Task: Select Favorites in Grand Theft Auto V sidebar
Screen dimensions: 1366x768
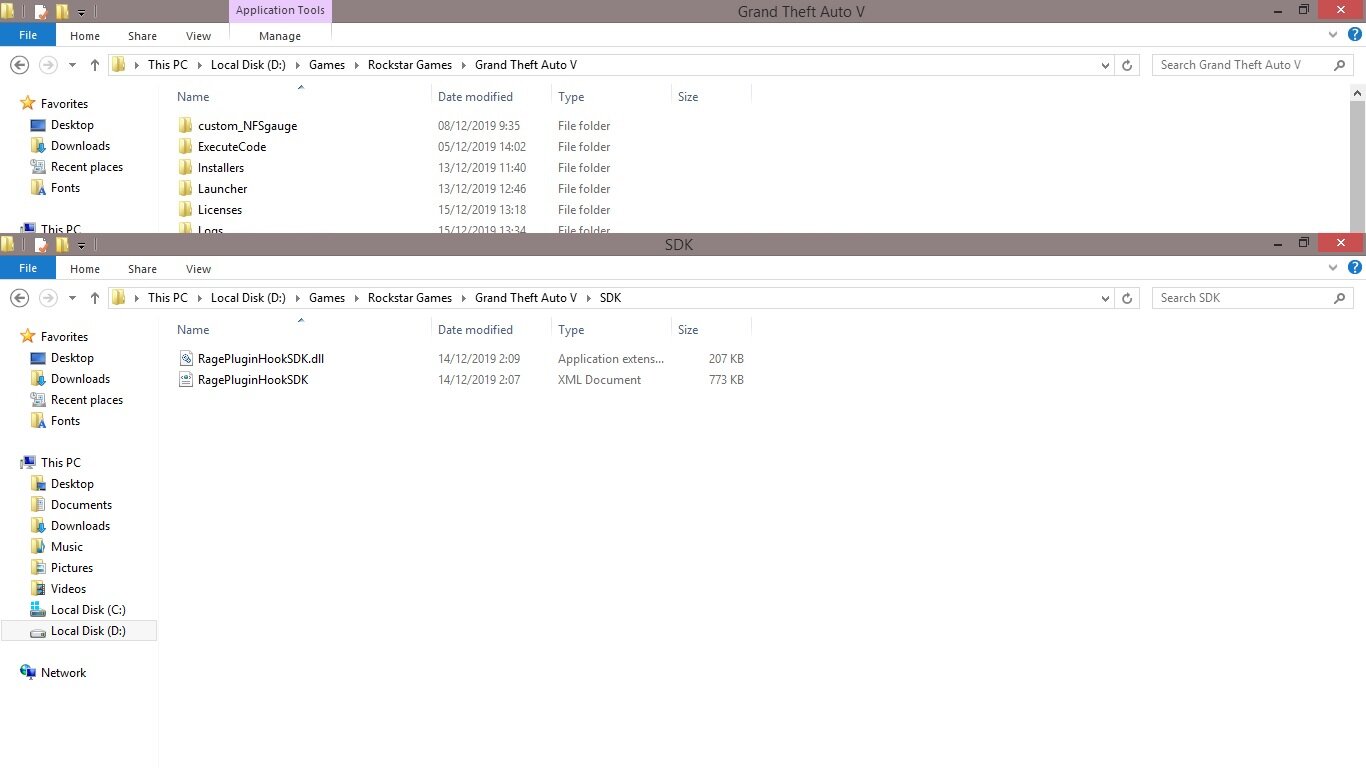Action: coord(64,104)
